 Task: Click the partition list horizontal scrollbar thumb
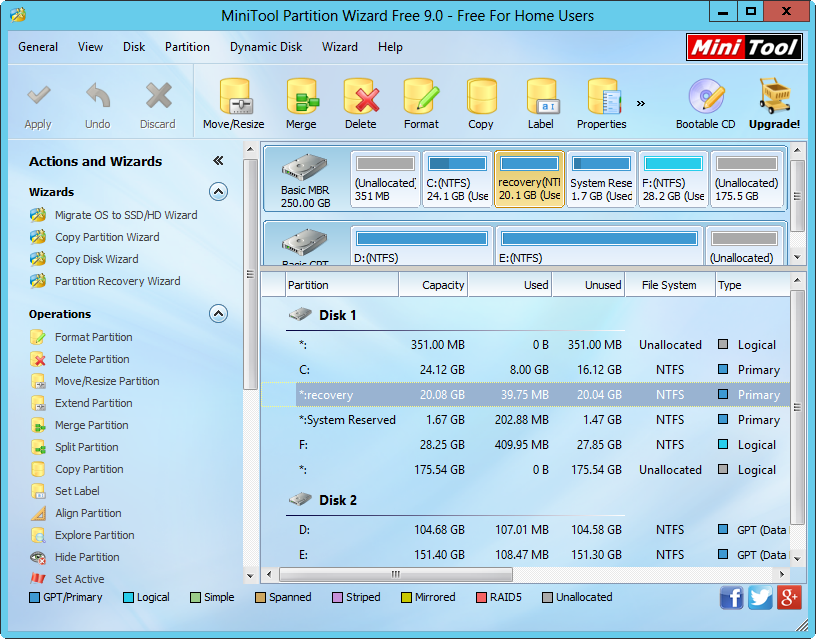pos(396,574)
